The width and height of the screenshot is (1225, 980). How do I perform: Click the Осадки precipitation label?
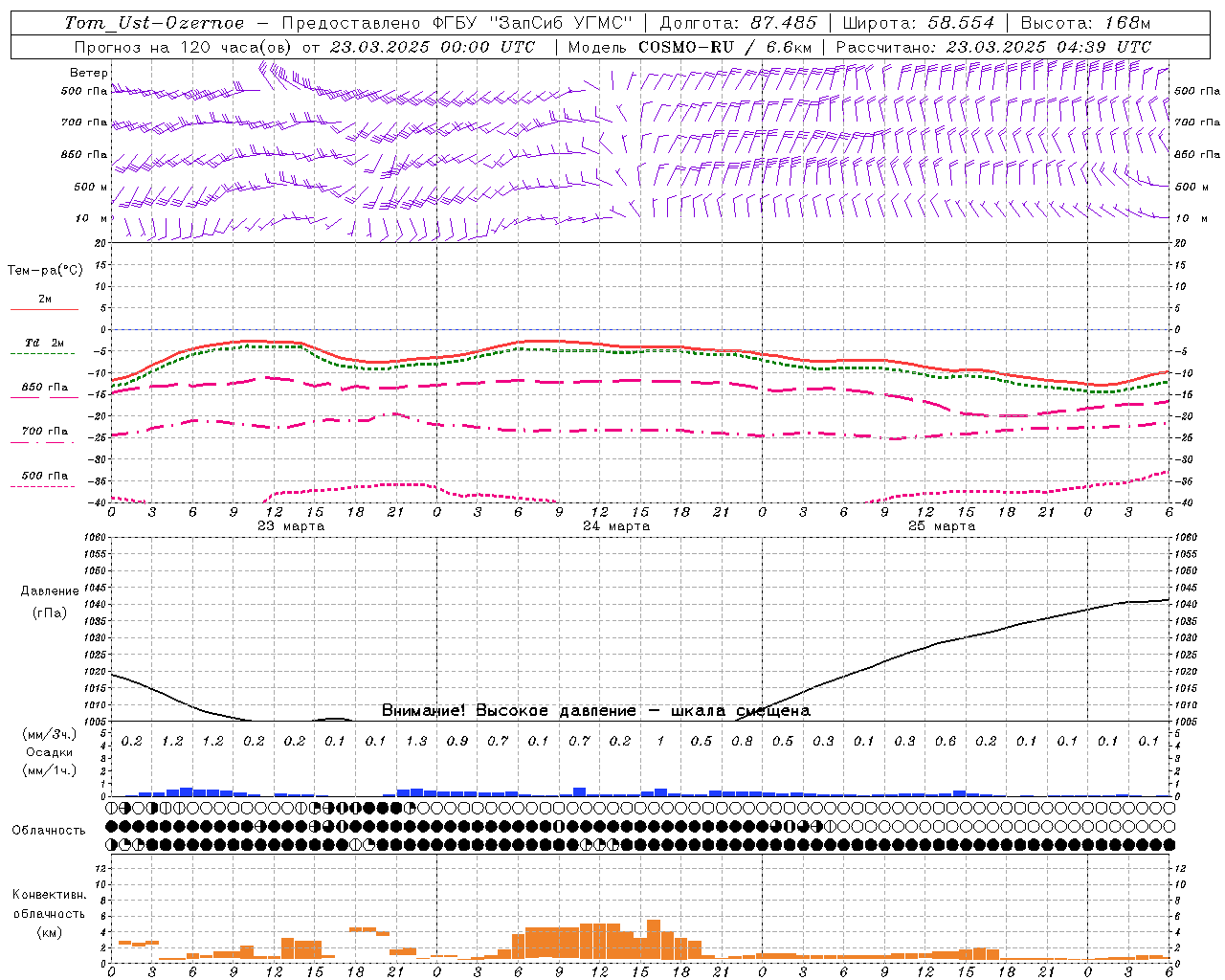tap(50, 752)
